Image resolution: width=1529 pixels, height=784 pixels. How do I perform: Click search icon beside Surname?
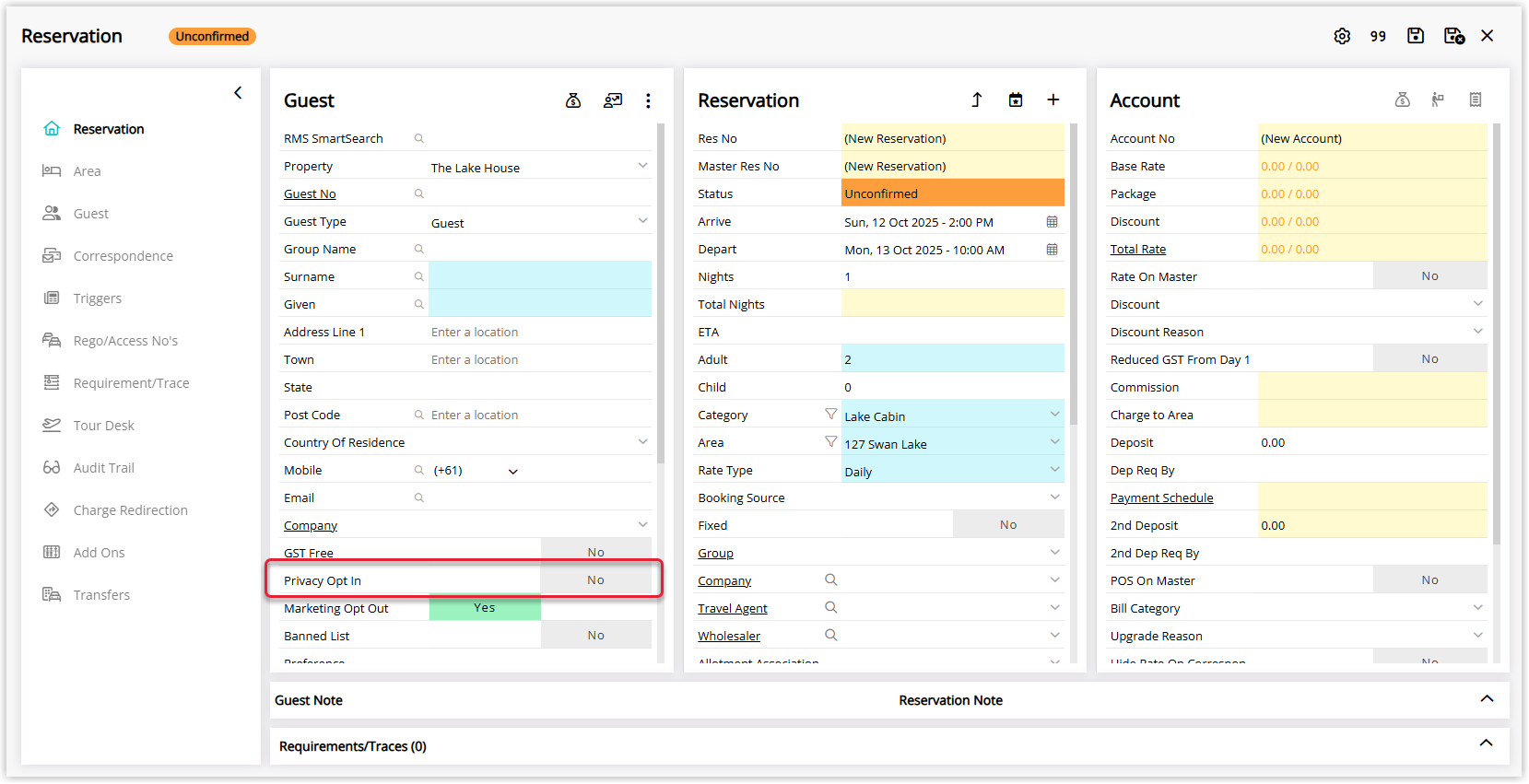tap(419, 276)
